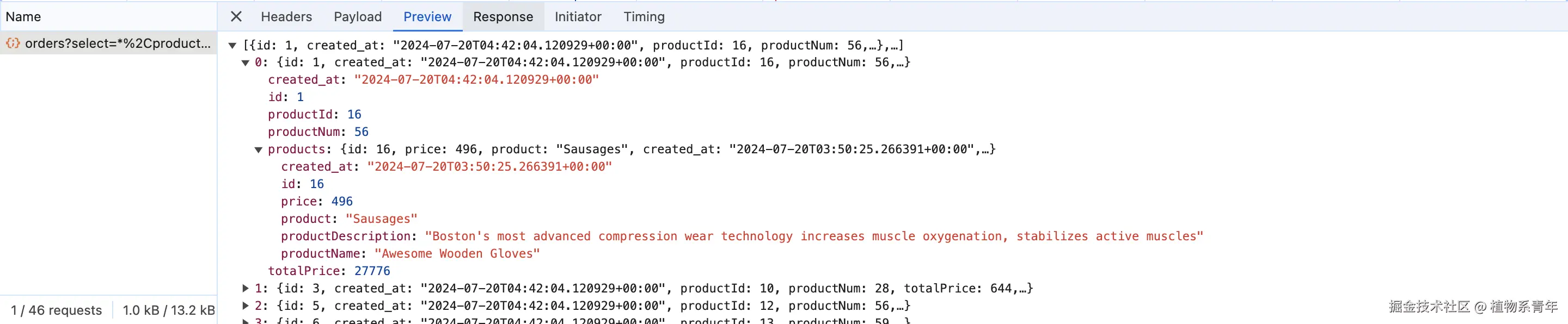The height and width of the screenshot is (324, 1568).
Task: Close the request details panel
Action: click(x=236, y=16)
